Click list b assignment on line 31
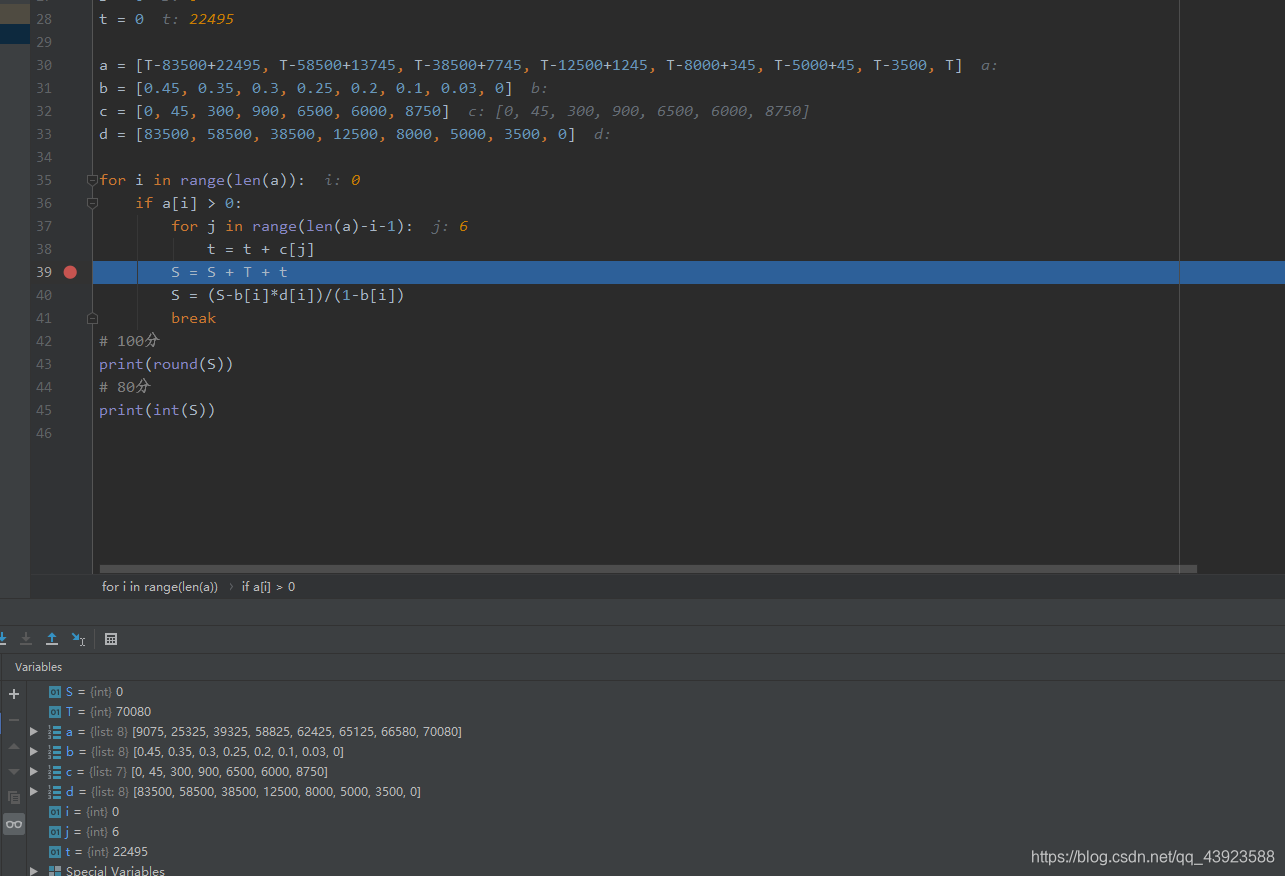Viewport: 1285px width, 876px height. [x=306, y=88]
